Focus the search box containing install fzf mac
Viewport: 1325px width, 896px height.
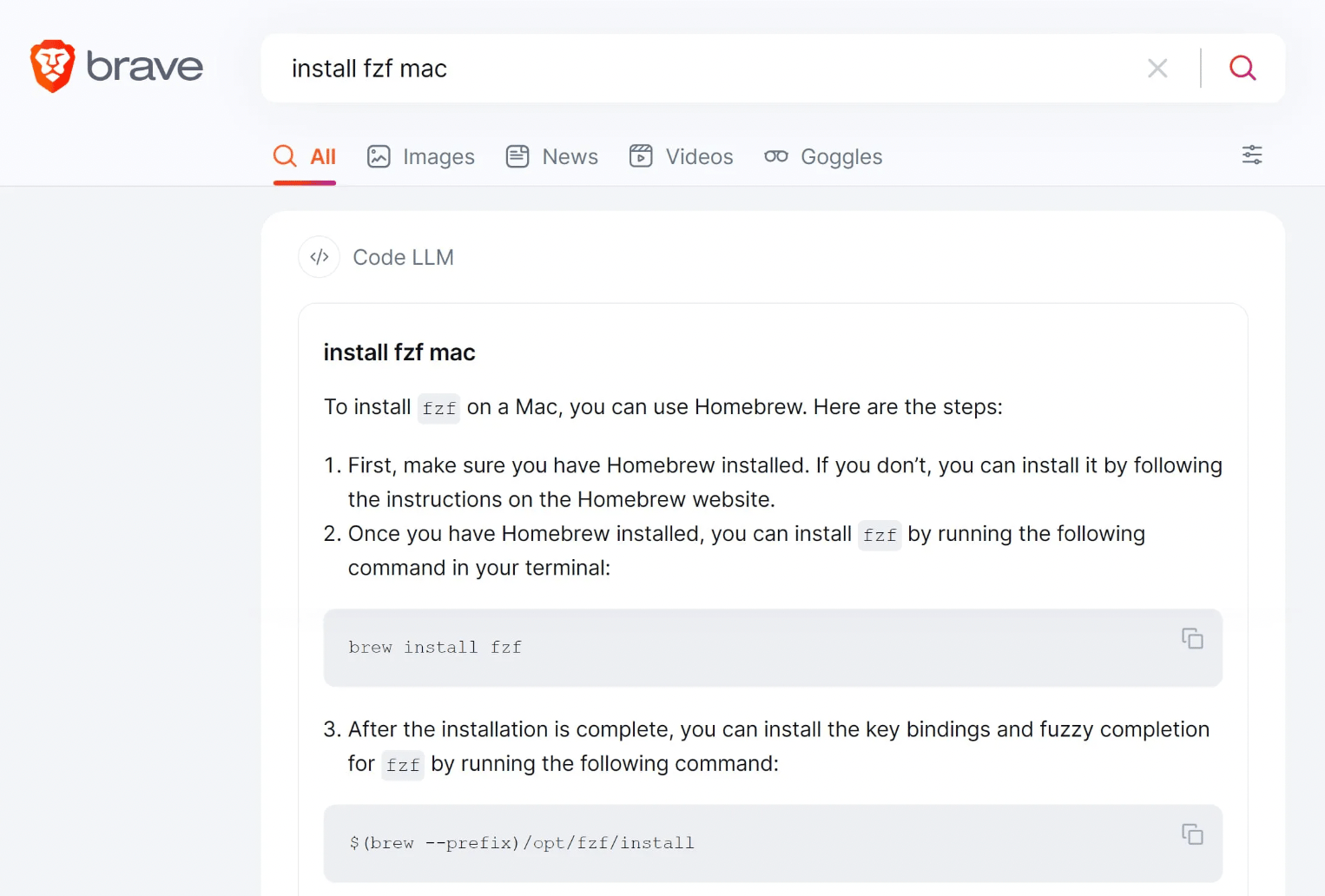pyautogui.click(x=703, y=69)
